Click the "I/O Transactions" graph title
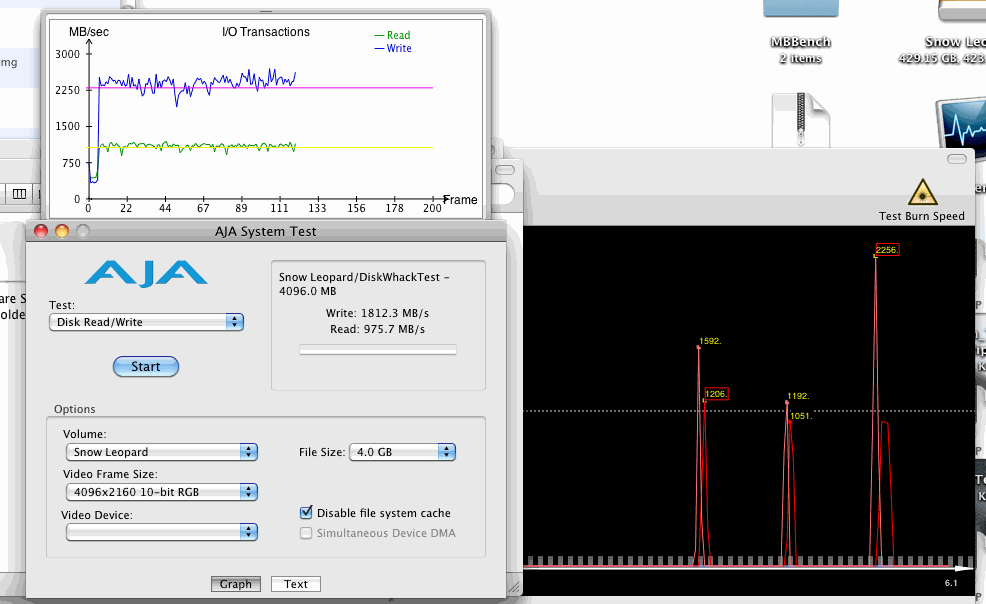This screenshot has height=604, width=986. coord(266,32)
